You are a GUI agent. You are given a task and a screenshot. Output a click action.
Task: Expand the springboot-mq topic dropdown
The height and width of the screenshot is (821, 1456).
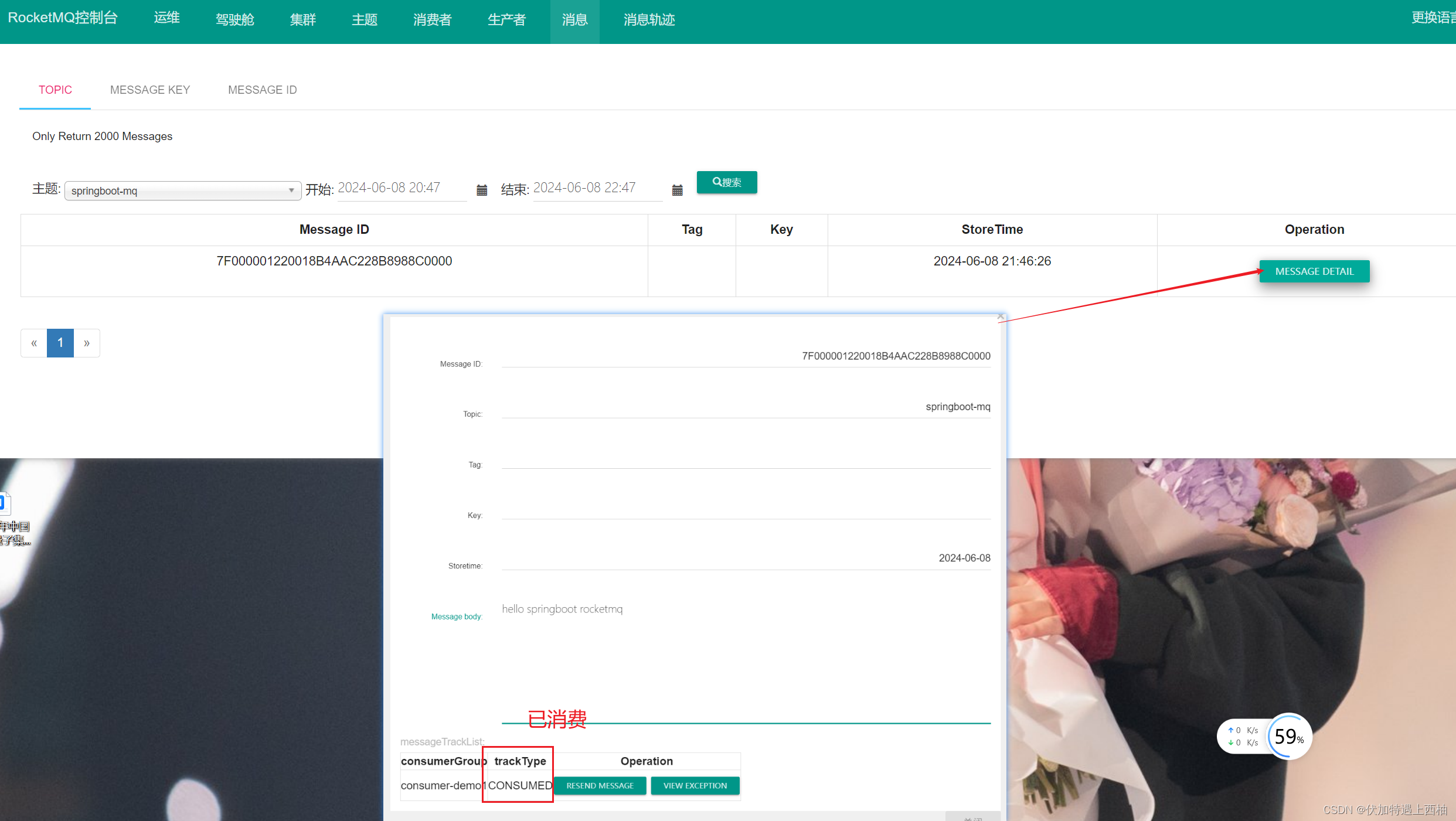183,190
